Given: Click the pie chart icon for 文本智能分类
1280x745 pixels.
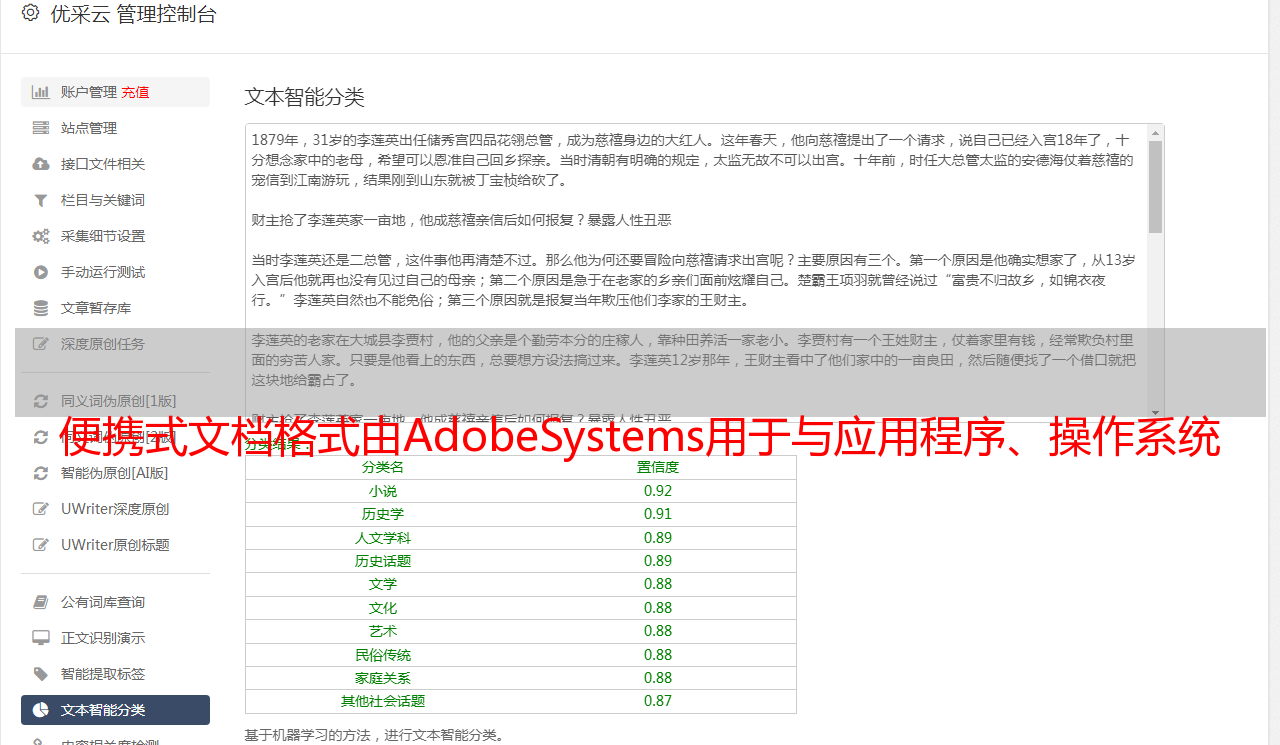Looking at the screenshot, I should pos(40,710).
